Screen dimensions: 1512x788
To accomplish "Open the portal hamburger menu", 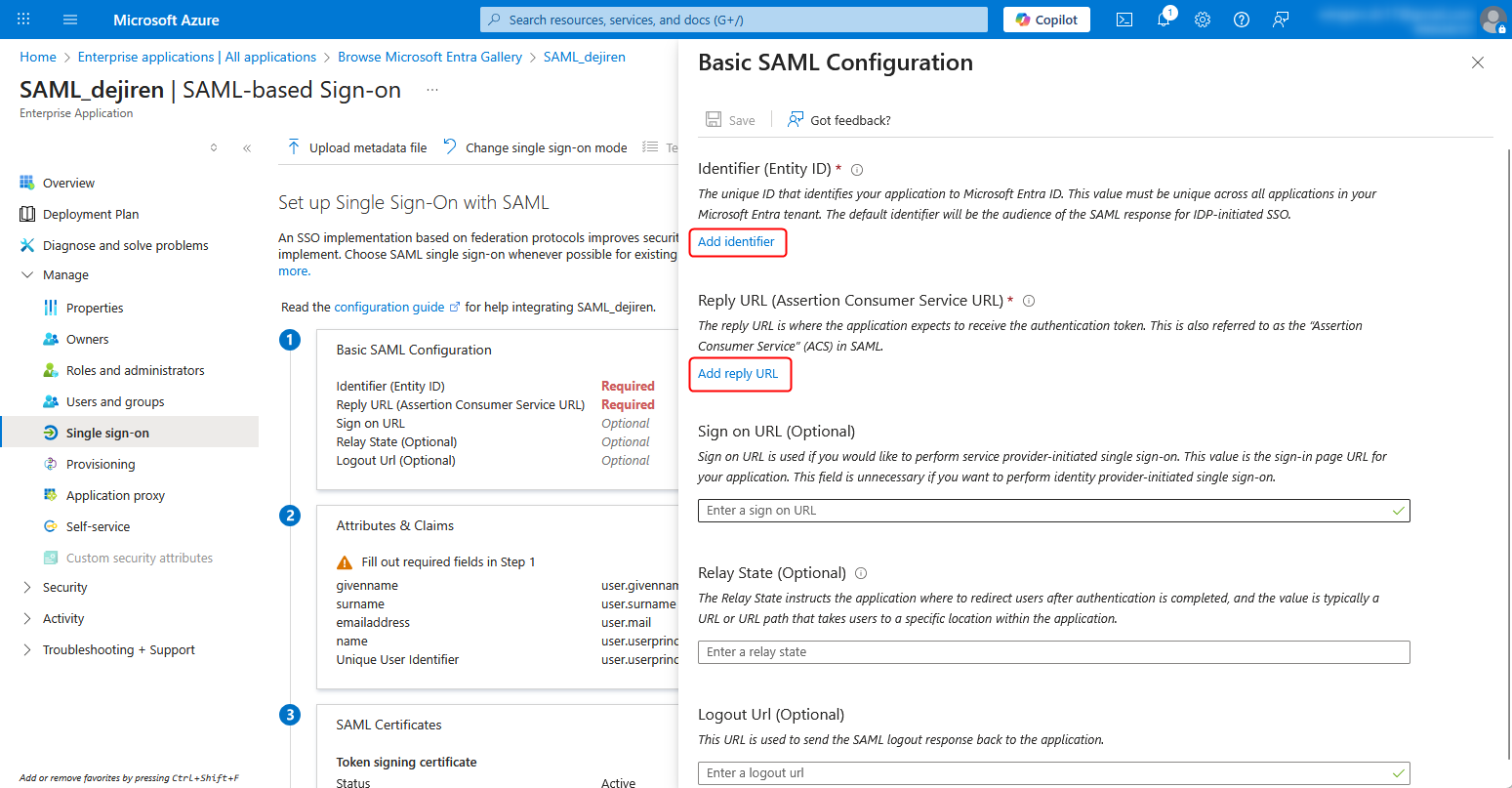I will [70, 20].
